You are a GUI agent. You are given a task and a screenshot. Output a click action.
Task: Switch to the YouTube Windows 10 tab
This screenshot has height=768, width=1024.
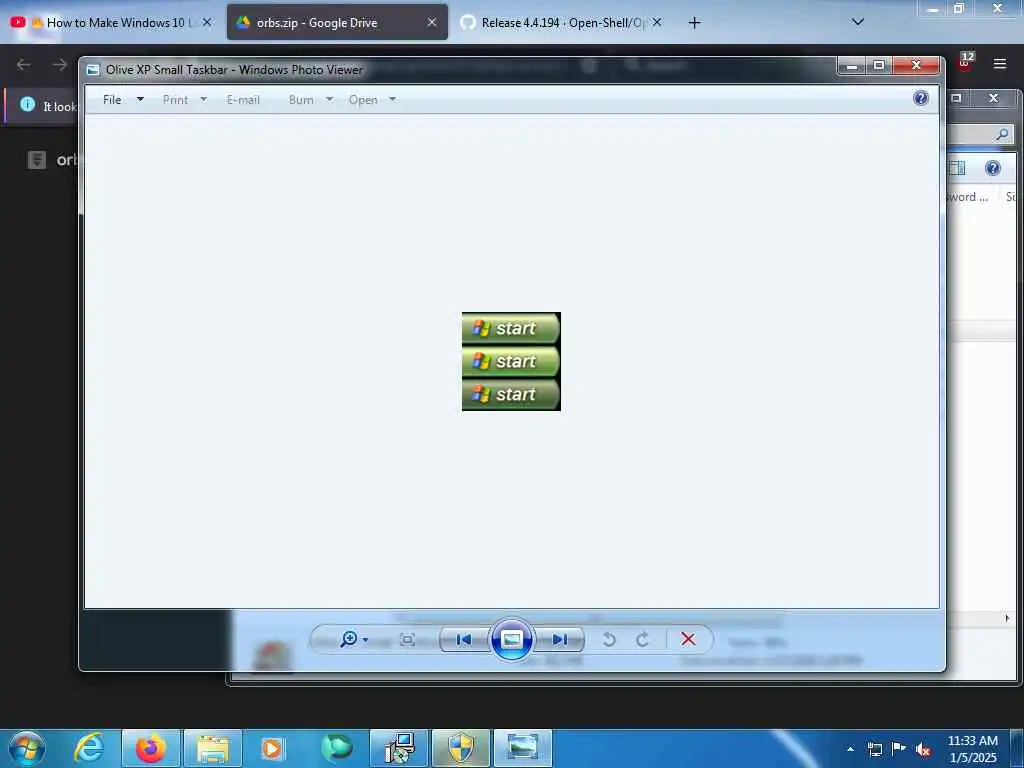[x=112, y=22]
